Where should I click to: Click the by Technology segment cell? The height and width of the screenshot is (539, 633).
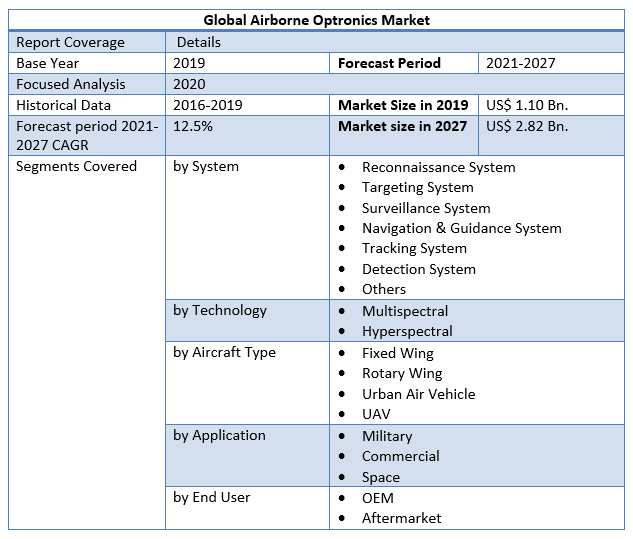coord(220,310)
